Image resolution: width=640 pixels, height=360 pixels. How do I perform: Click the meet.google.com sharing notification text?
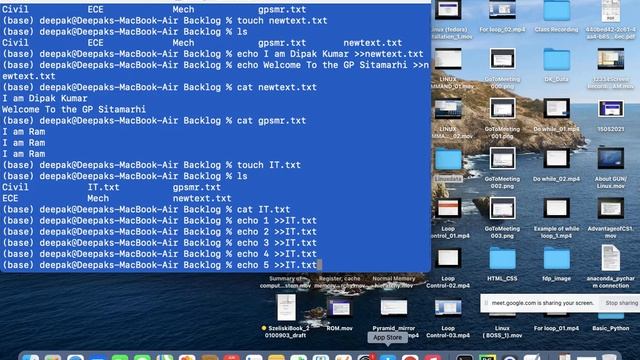coord(542,303)
